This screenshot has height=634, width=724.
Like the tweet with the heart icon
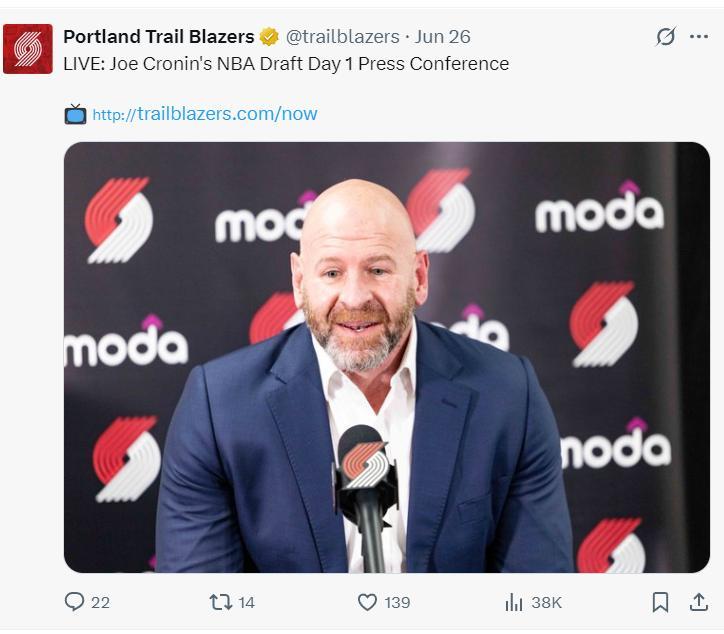[367, 602]
